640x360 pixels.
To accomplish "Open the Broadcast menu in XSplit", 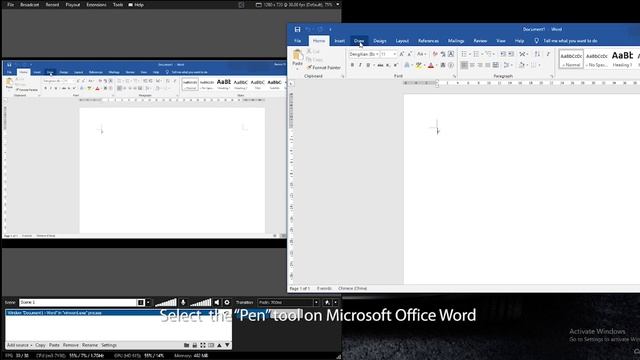I will point(29,4).
